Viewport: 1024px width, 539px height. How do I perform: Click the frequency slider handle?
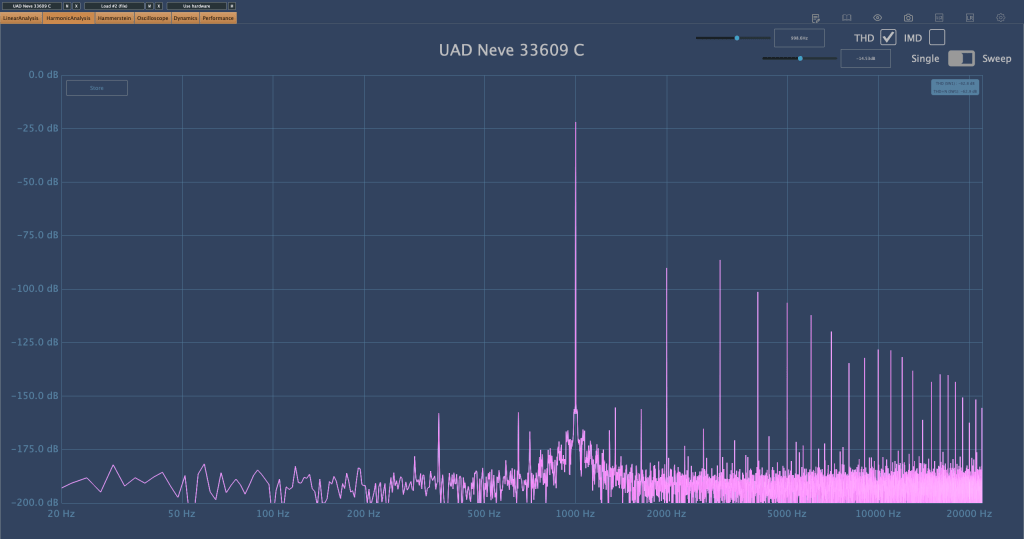737,37
